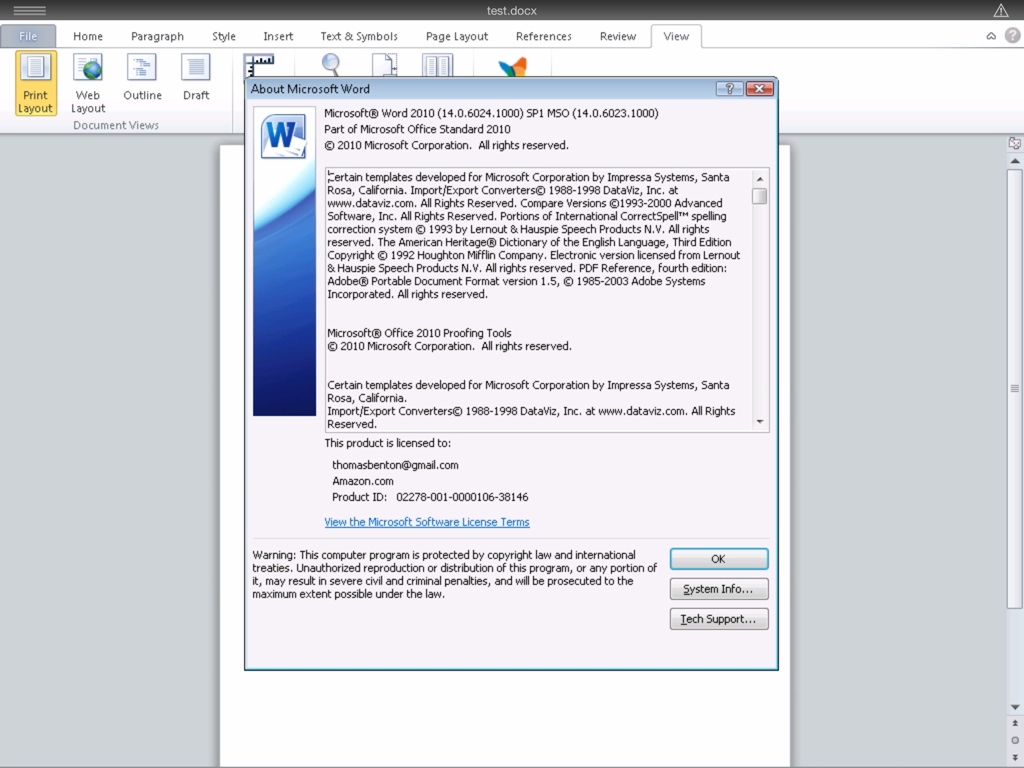Click the System Info button

[x=718, y=589]
